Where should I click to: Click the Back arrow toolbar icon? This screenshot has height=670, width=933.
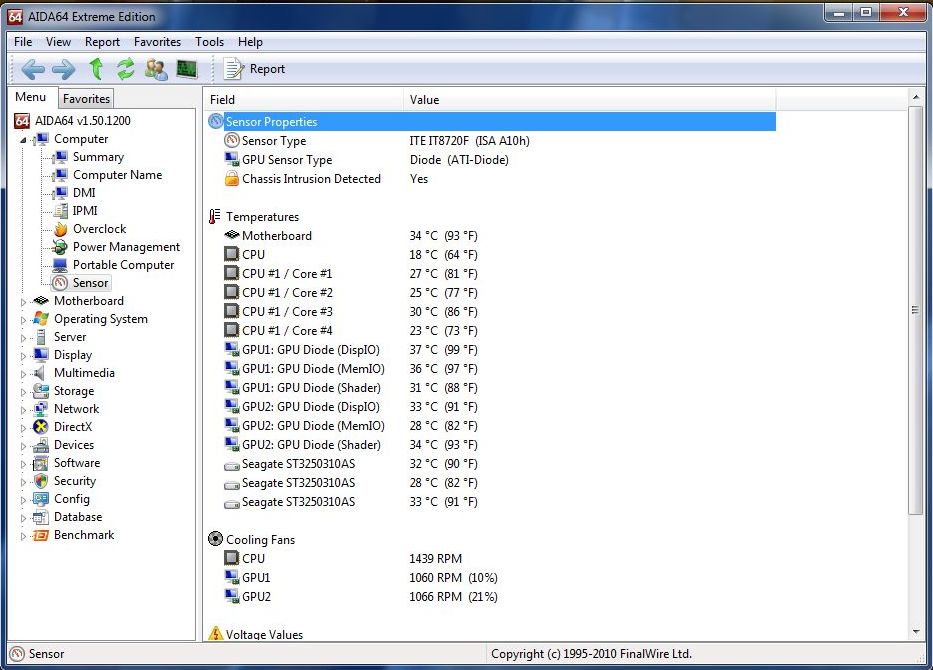click(x=33, y=69)
